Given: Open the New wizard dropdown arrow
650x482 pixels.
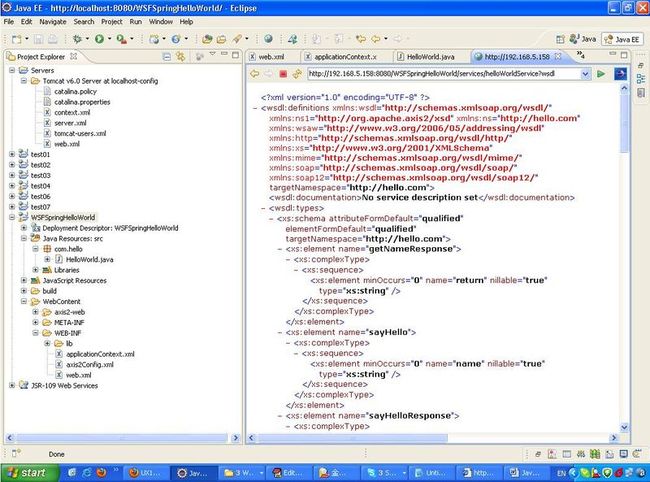Looking at the screenshot, I should click(27, 39).
